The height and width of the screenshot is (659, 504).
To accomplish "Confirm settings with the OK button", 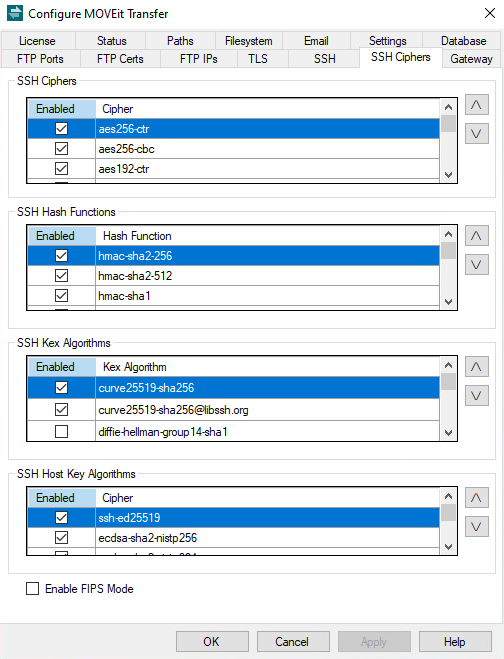I will (212, 642).
